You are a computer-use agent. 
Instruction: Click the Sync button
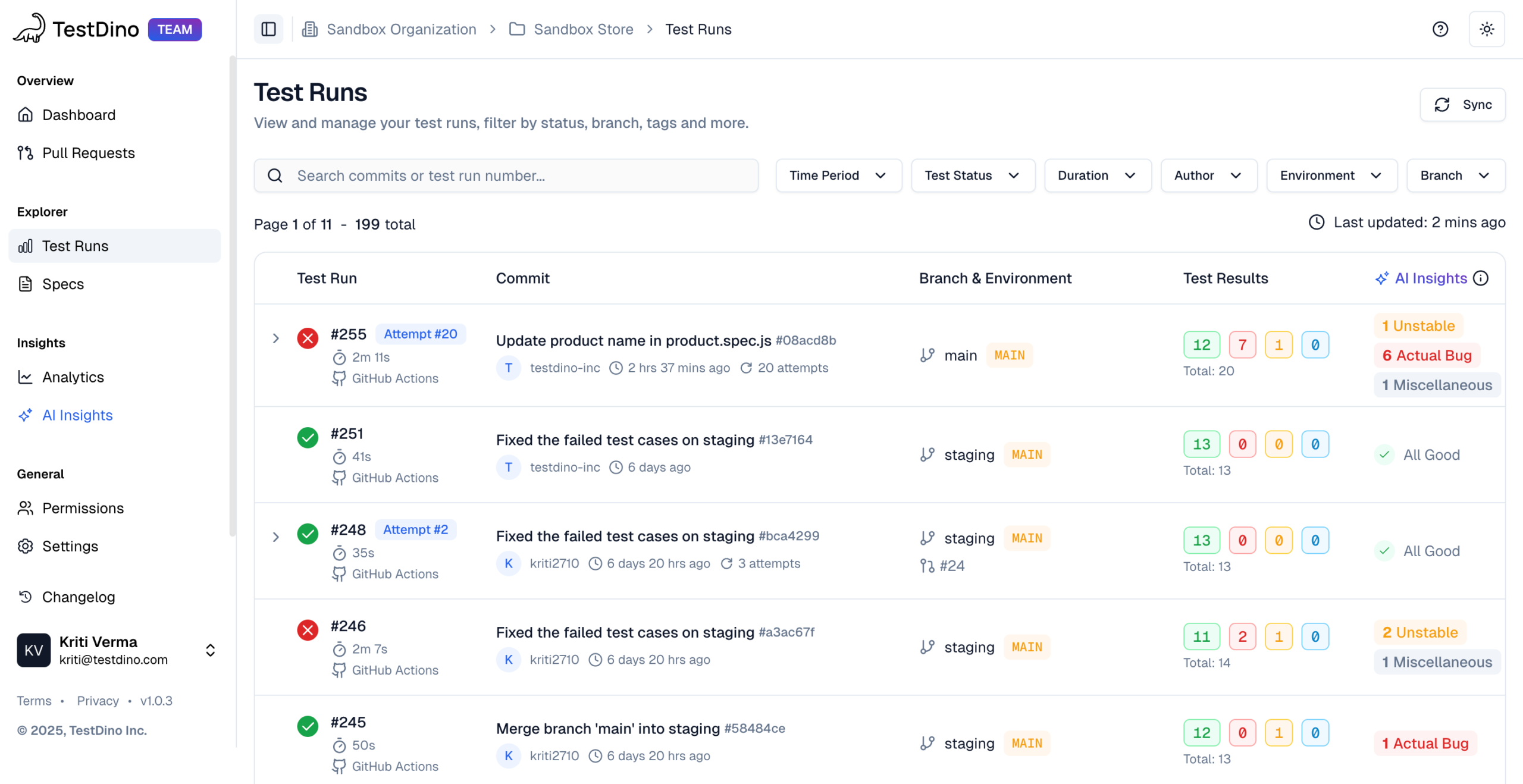click(x=1462, y=105)
